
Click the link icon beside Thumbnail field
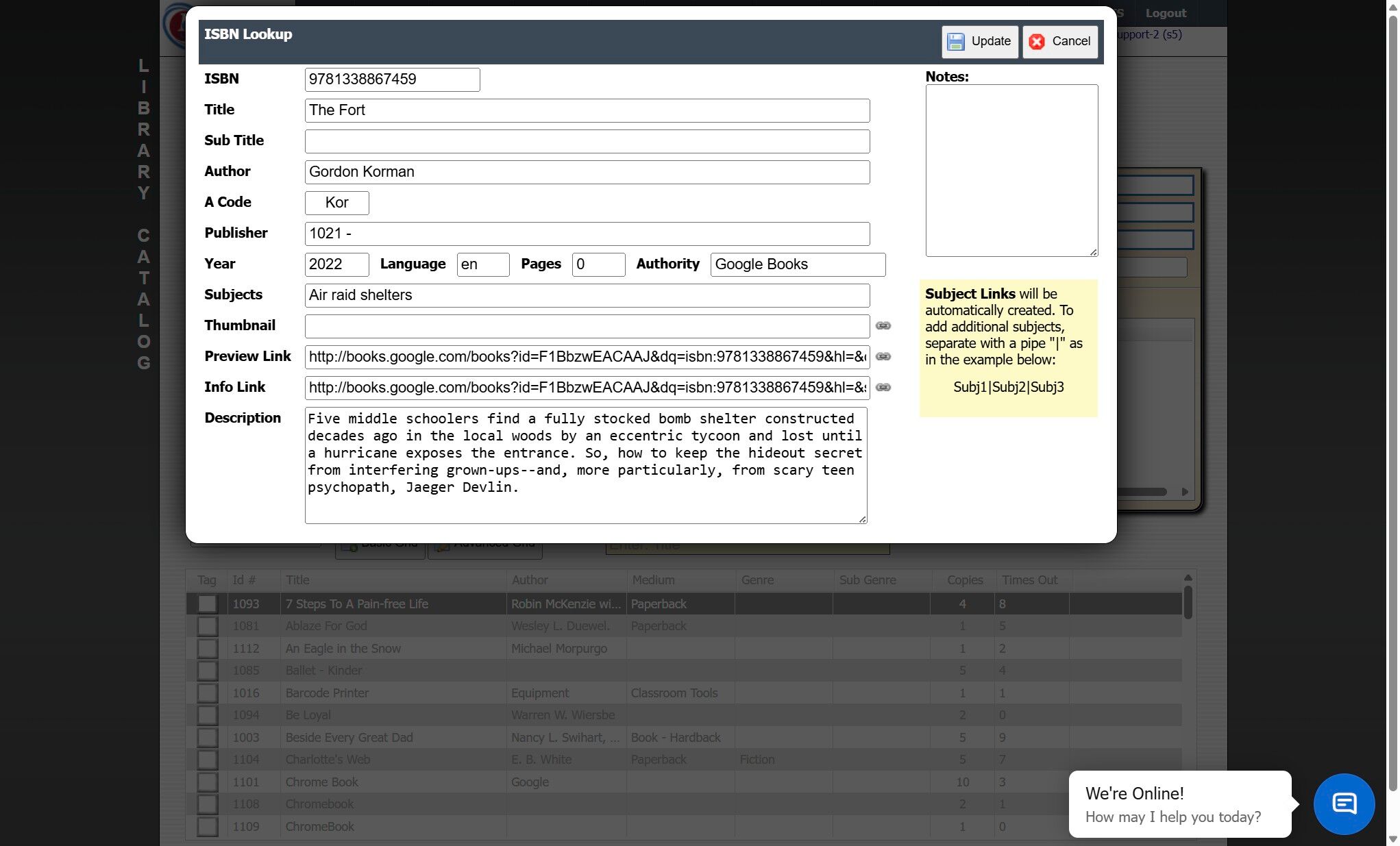(x=883, y=326)
